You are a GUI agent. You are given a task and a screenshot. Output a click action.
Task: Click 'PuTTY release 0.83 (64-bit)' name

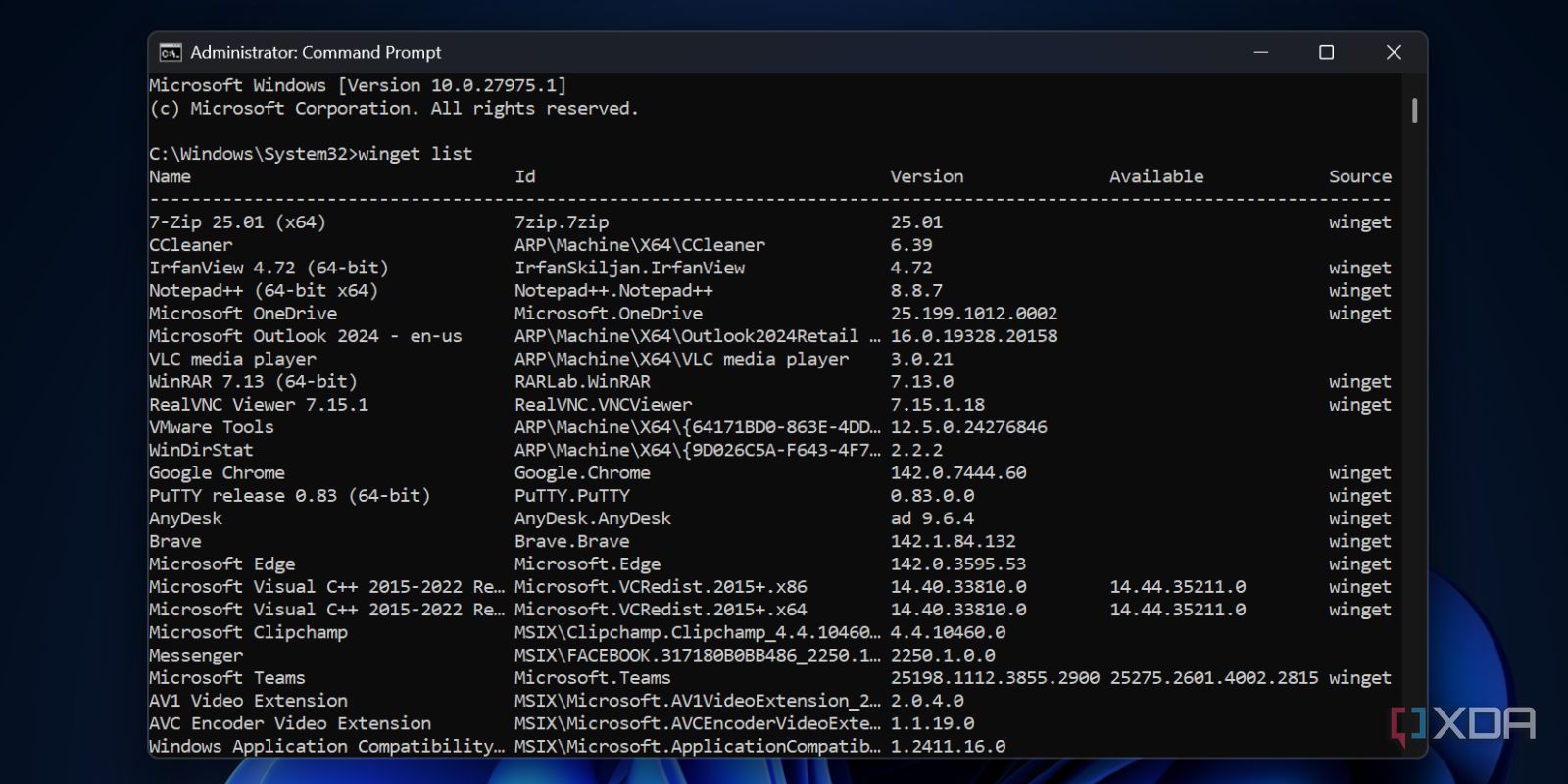coord(289,496)
